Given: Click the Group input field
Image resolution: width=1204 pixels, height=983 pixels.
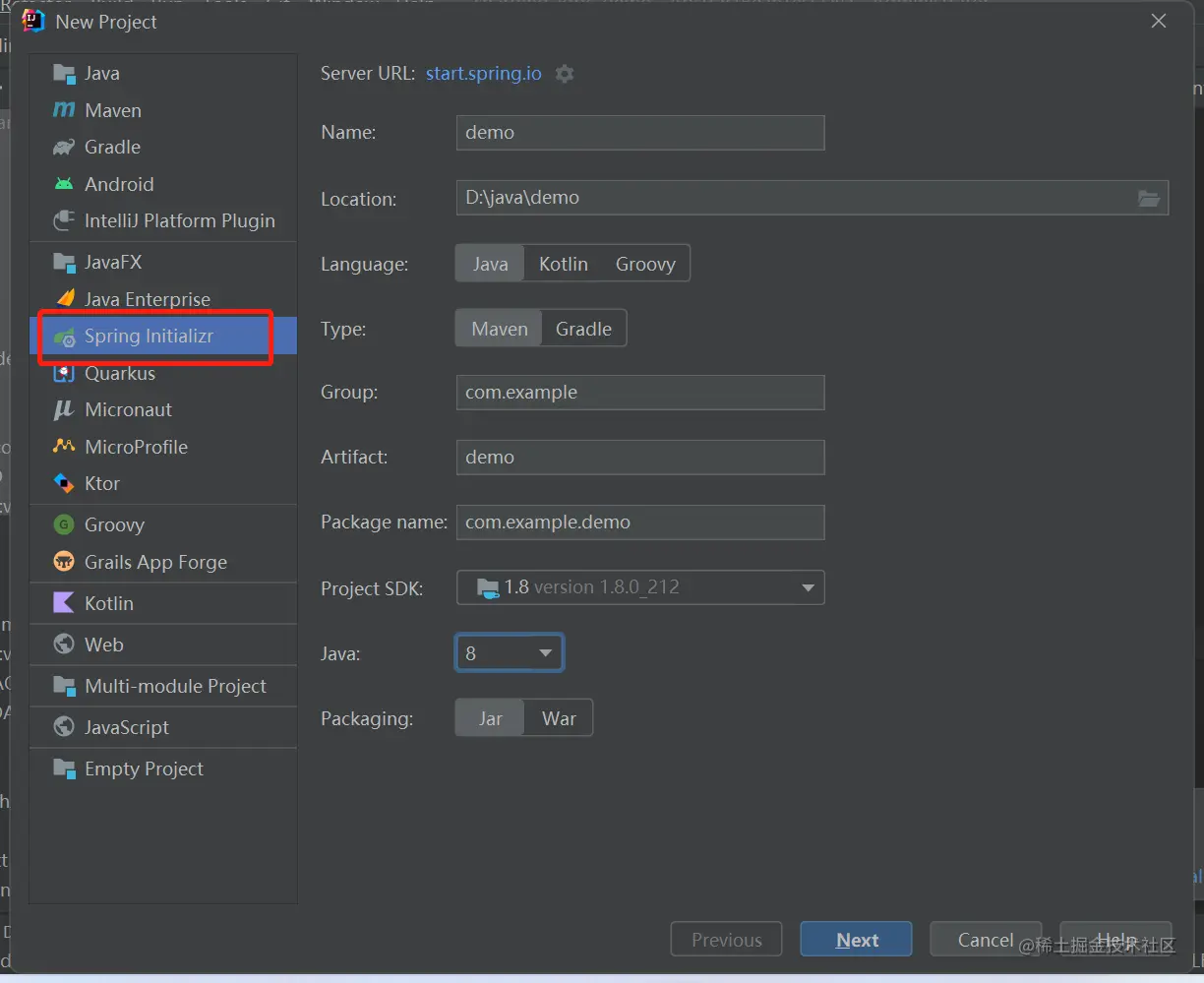Looking at the screenshot, I should pos(640,393).
